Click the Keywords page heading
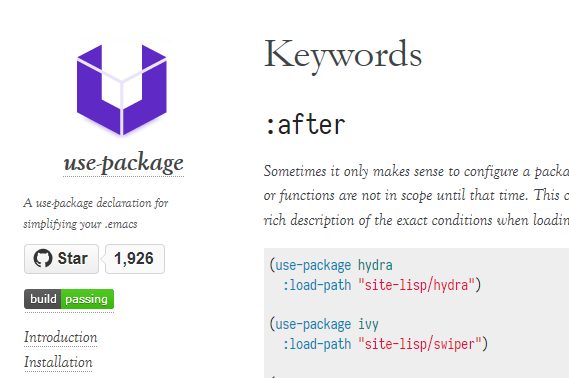Viewport: 569px width, 378px height. coord(343,54)
